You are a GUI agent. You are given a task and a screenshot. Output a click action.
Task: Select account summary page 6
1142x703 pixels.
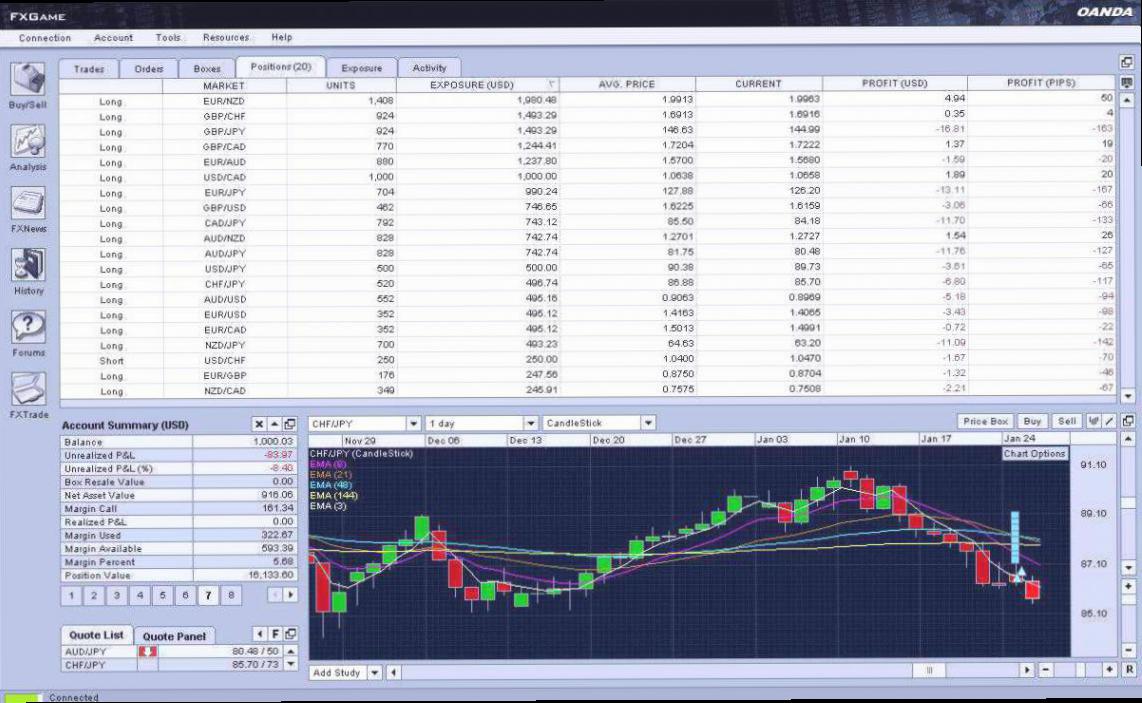click(185, 595)
